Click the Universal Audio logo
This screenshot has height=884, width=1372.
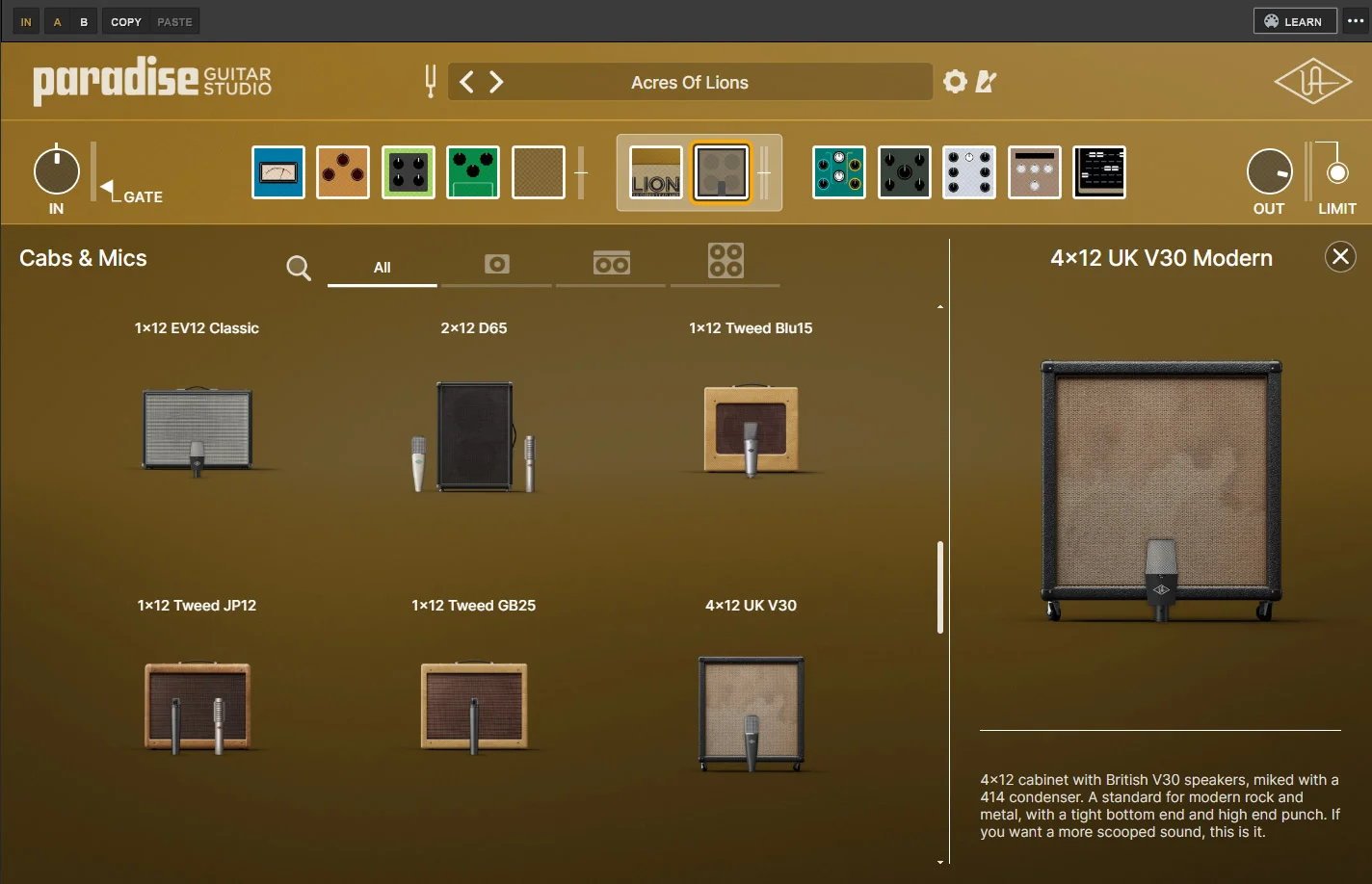click(1313, 82)
